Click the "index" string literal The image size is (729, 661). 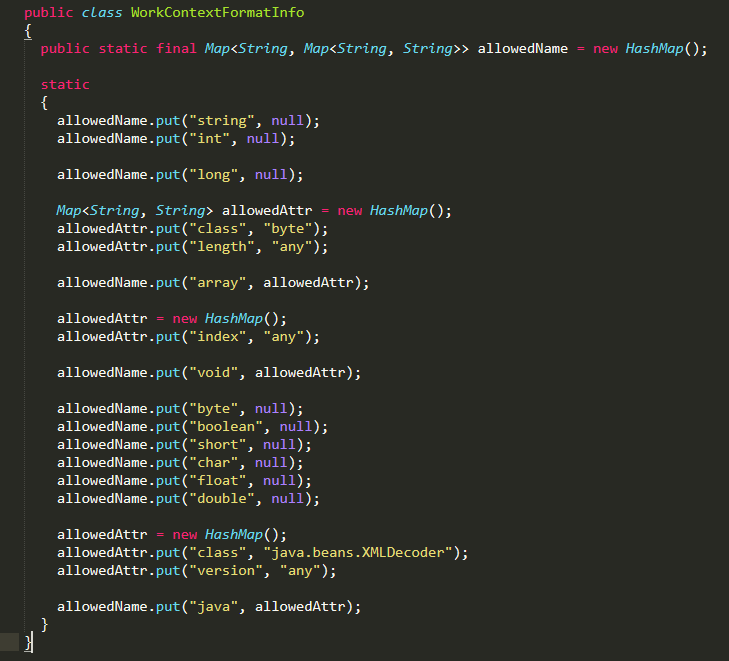point(218,337)
